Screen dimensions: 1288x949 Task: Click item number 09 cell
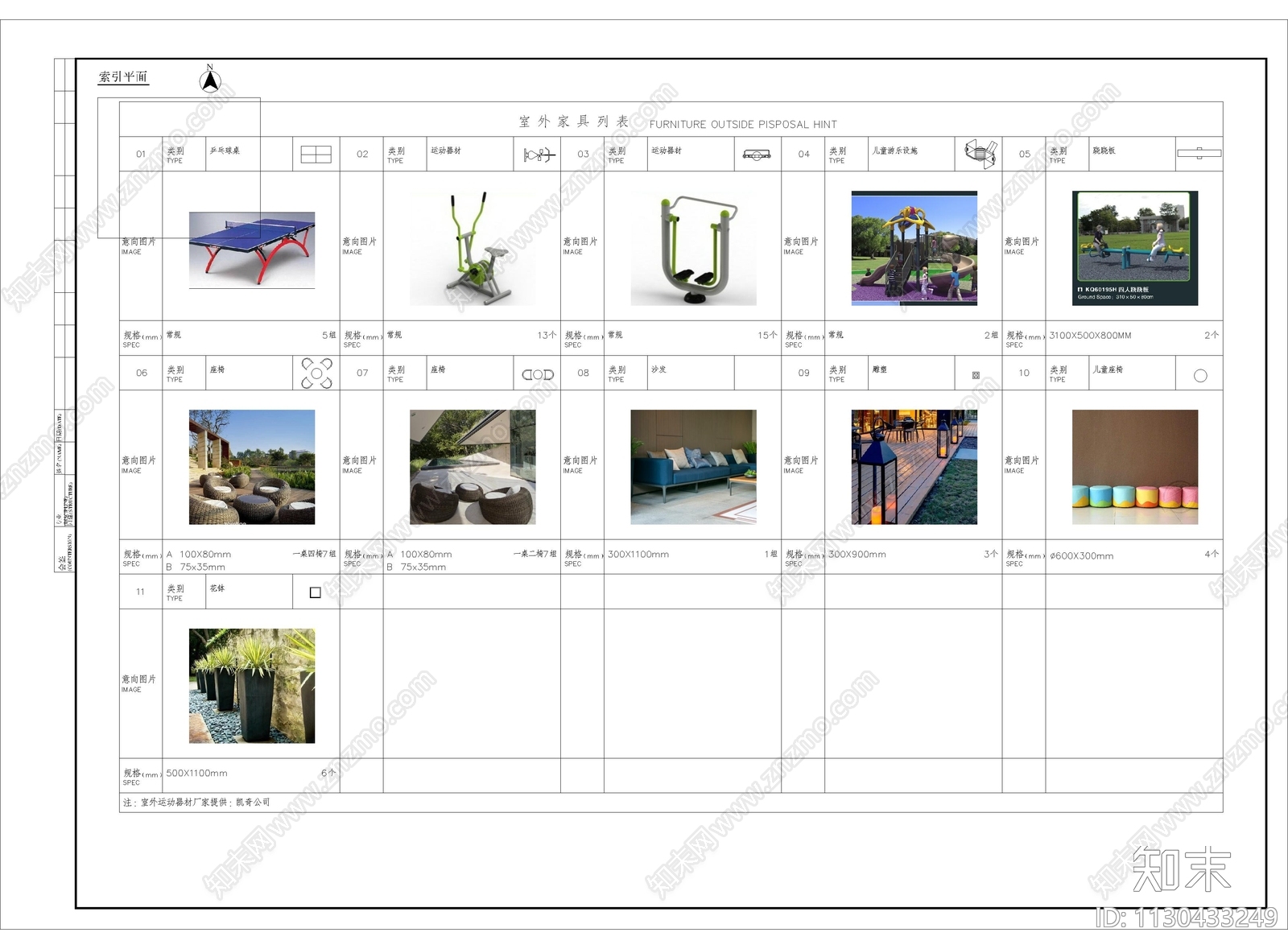point(803,373)
